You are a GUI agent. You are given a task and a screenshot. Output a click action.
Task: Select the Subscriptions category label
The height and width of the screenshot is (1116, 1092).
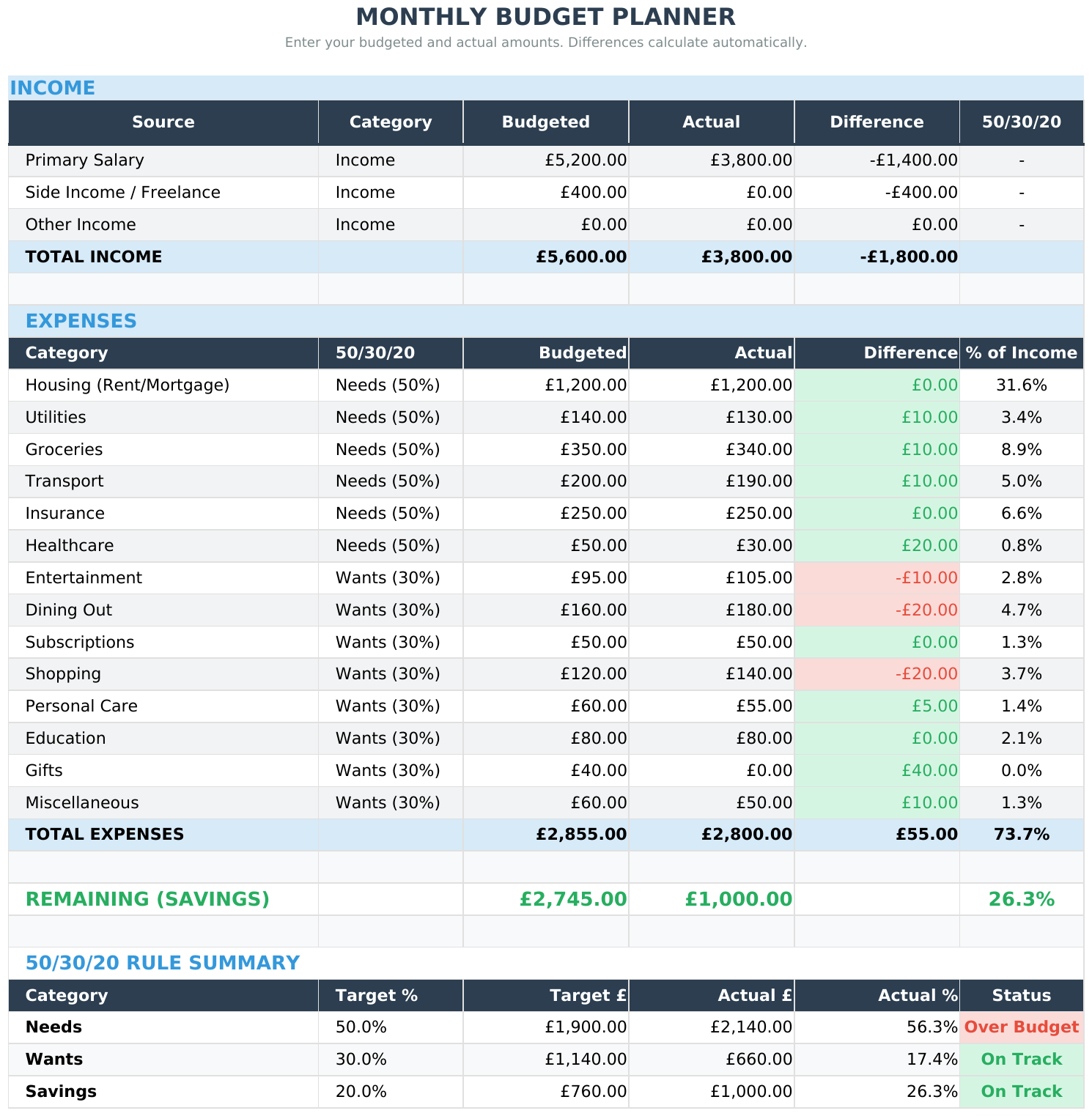click(163, 643)
